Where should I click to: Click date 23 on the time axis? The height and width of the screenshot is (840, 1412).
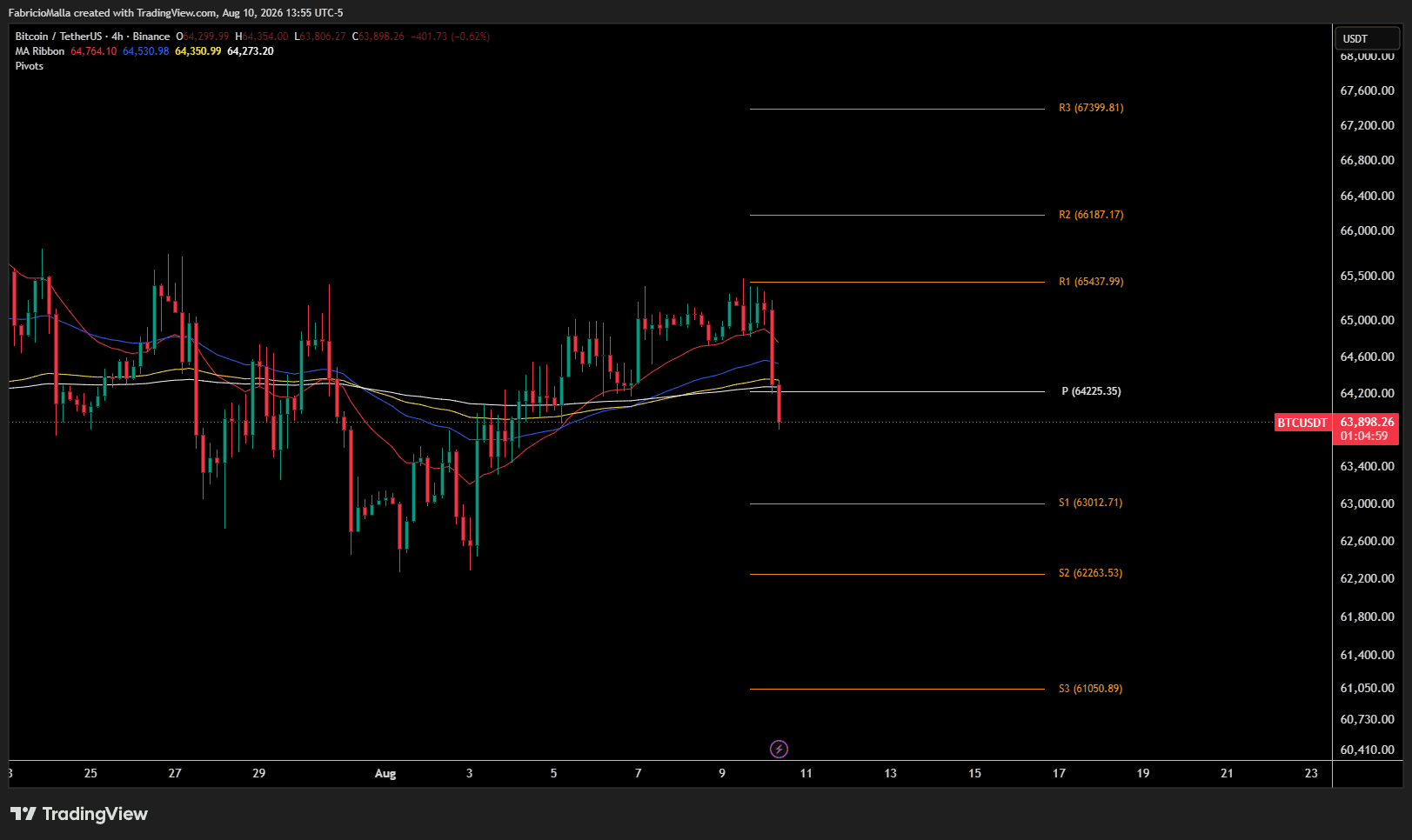point(1311,773)
